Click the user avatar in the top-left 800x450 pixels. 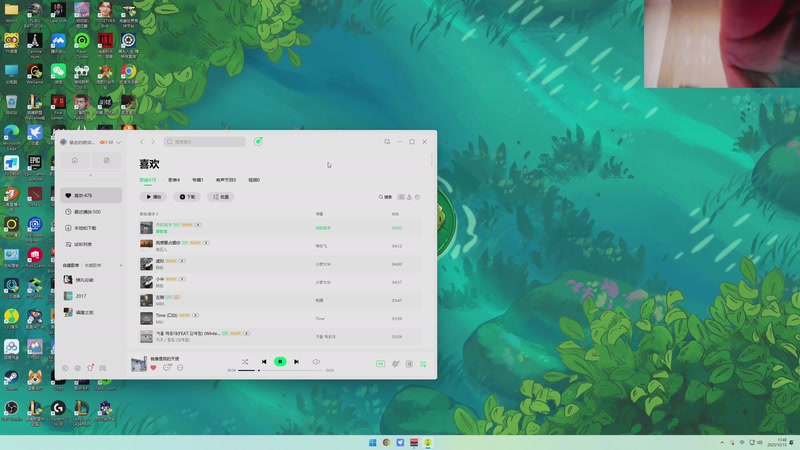64,142
